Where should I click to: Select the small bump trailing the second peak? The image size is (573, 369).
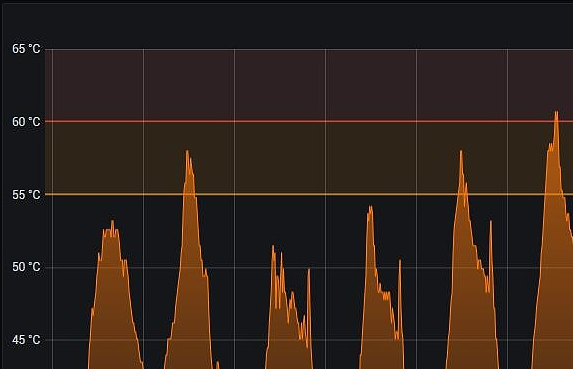[x=217, y=365]
